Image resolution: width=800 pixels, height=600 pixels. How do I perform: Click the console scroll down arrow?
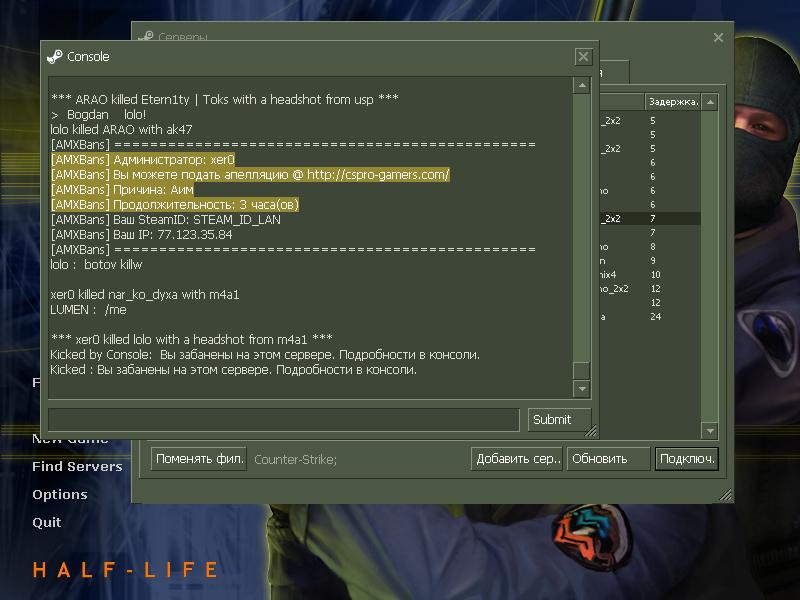click(582, 389)
